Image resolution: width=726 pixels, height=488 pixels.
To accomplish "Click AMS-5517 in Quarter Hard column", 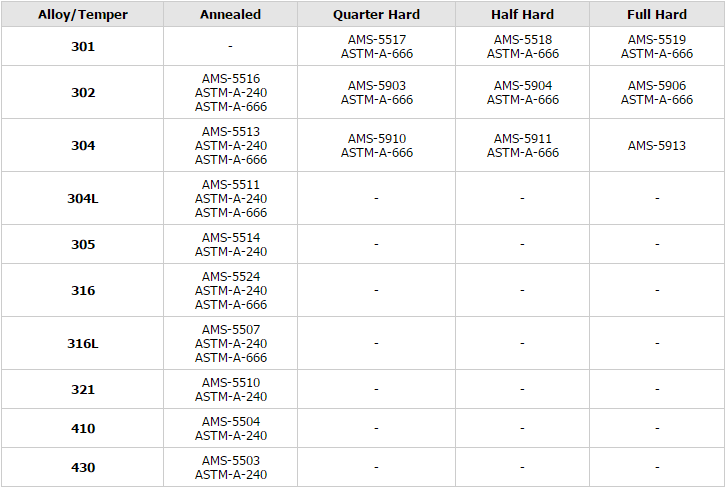I will point(377,39).
